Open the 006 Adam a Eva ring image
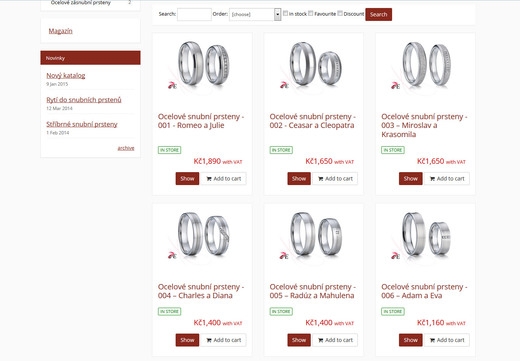520x361 pixels. [425, 235]
